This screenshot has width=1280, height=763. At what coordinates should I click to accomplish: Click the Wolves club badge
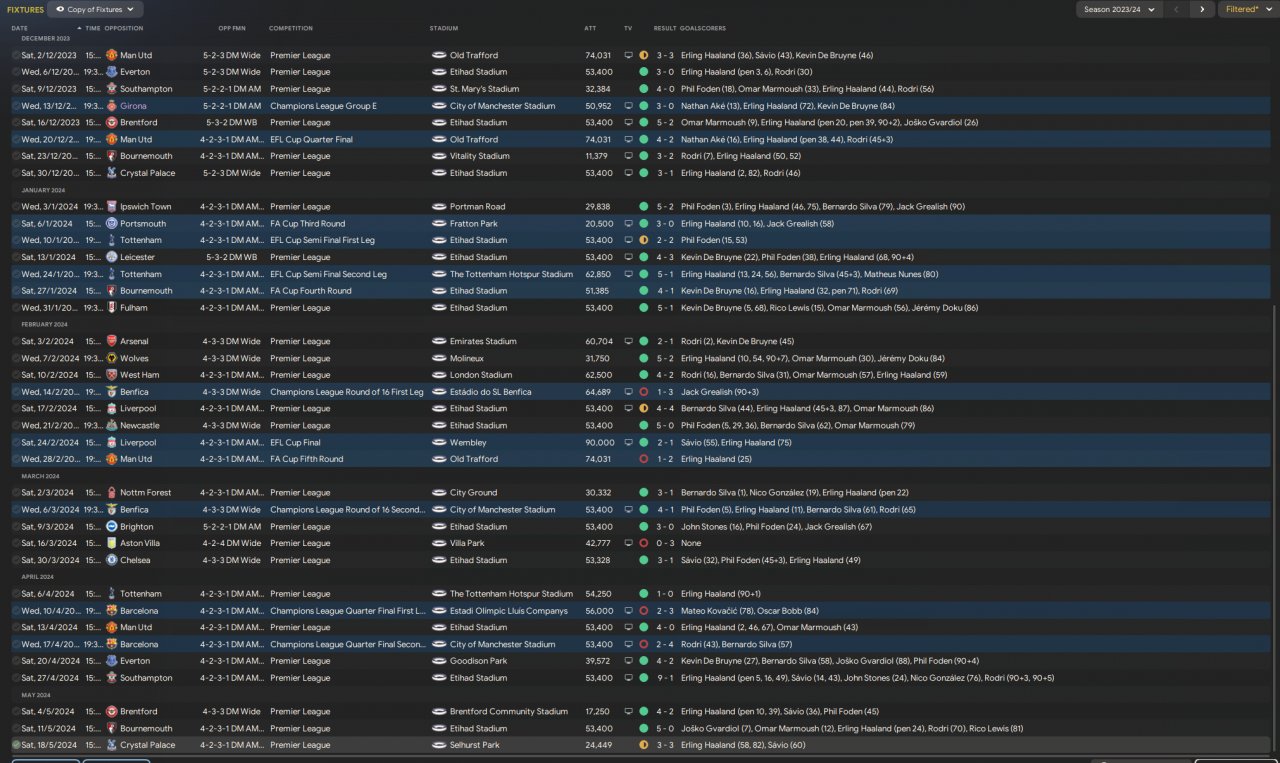[x=112, y=358]
